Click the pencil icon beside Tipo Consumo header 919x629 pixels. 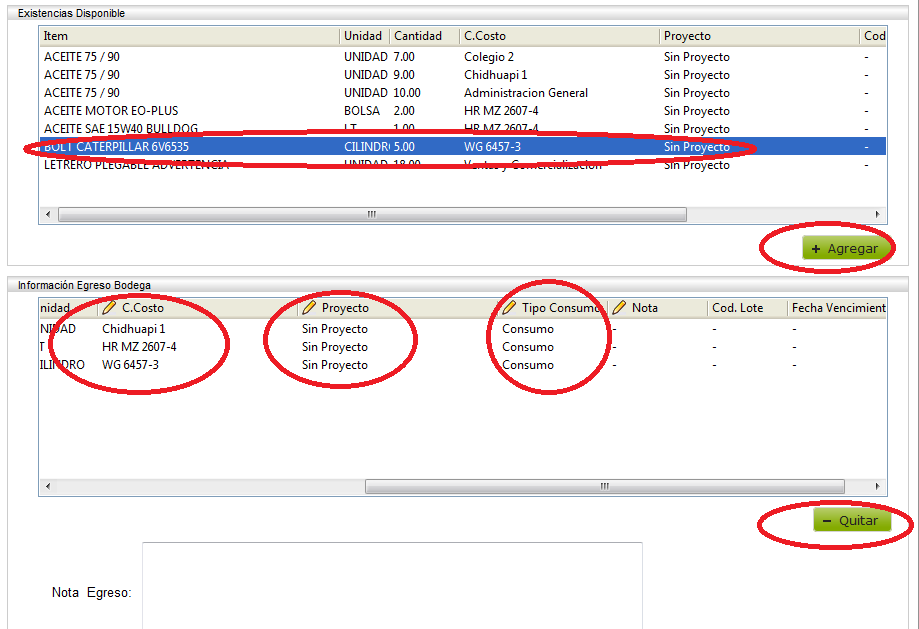coord(509,307)
